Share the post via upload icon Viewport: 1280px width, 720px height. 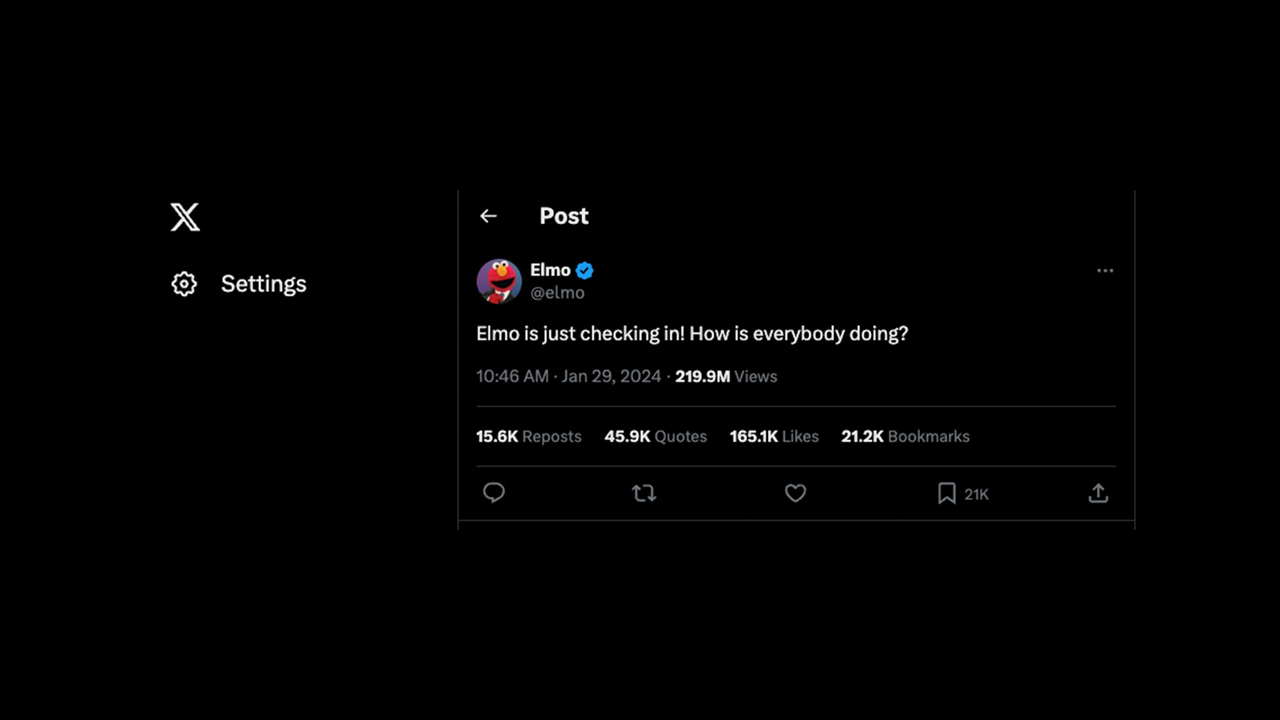[1098, 493]
